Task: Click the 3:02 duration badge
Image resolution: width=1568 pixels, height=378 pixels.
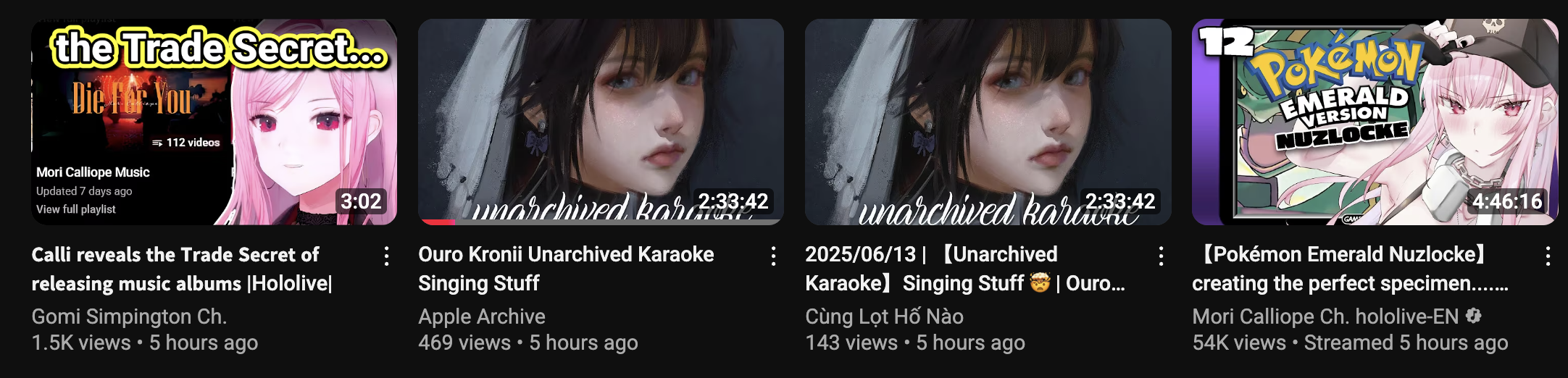Action: (x=361, y=201)
